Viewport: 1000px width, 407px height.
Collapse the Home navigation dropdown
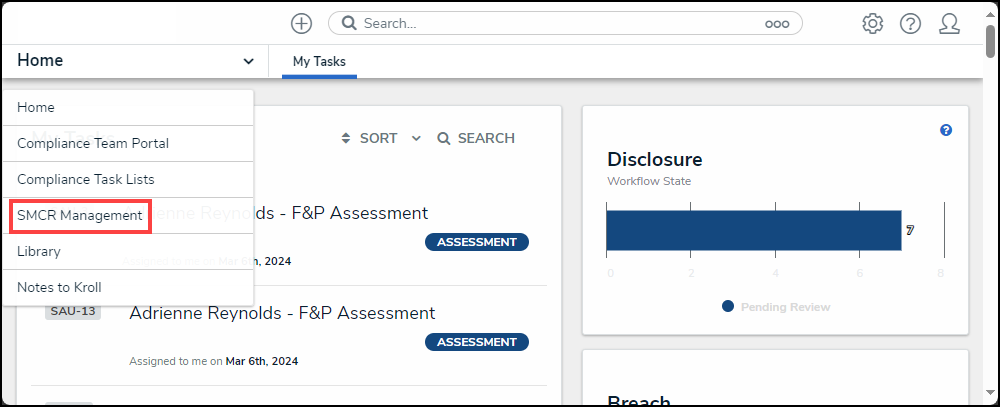(x=248, y=61)
